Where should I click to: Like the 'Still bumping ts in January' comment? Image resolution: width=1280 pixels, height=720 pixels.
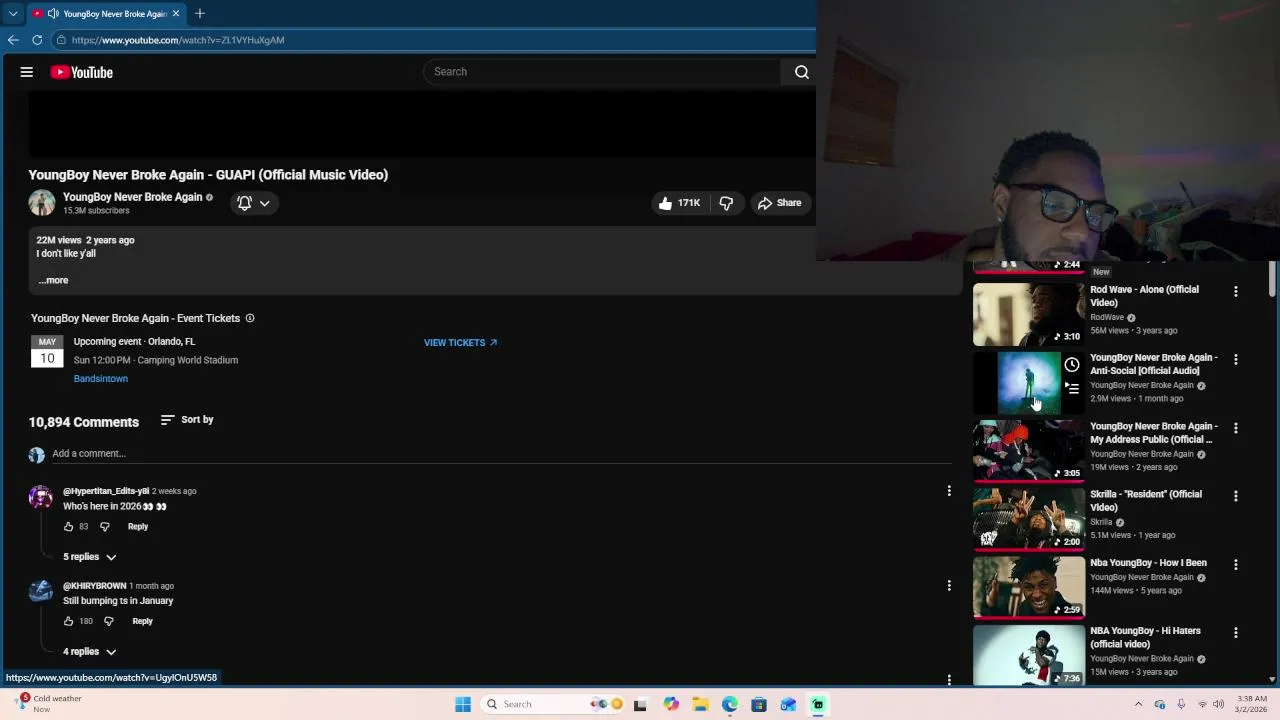[69, 622]
